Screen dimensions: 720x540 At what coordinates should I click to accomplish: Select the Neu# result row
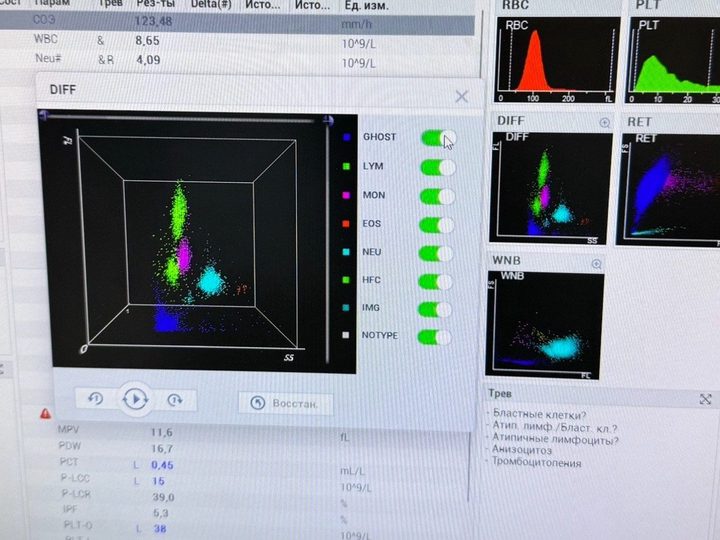click(237, 60)
